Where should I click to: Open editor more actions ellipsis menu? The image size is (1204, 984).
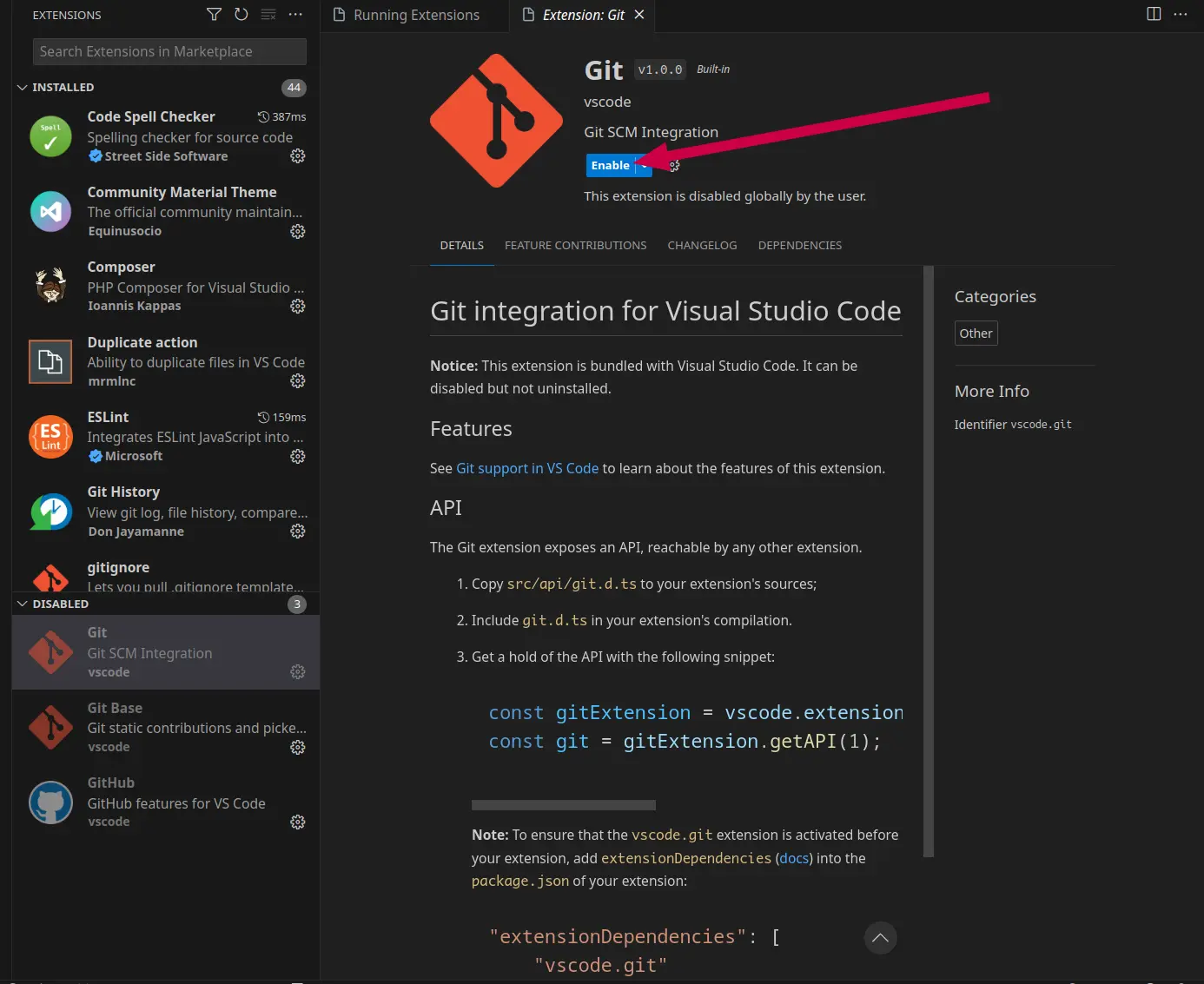tap(1181, 14)
